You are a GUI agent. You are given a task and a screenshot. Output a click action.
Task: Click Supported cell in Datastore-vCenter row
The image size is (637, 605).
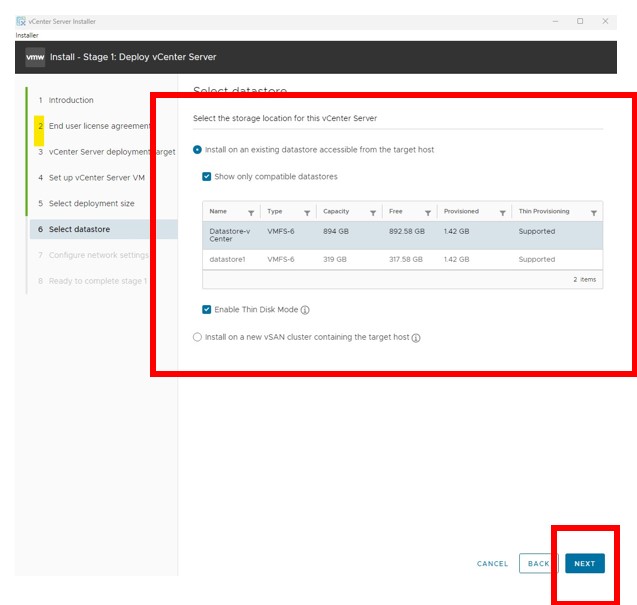pos(537,231)
